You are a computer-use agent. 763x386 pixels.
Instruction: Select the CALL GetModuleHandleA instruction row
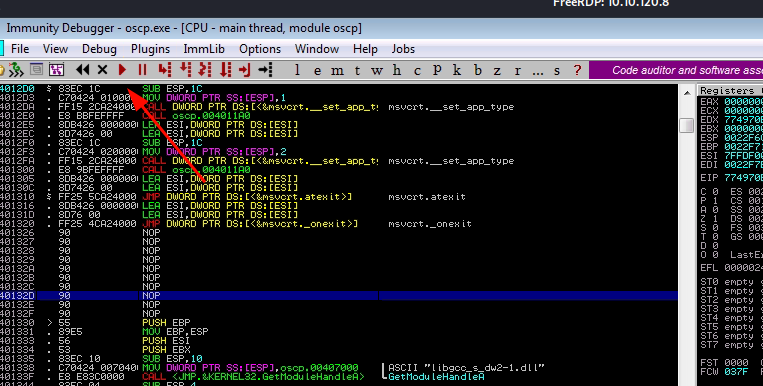339,377
